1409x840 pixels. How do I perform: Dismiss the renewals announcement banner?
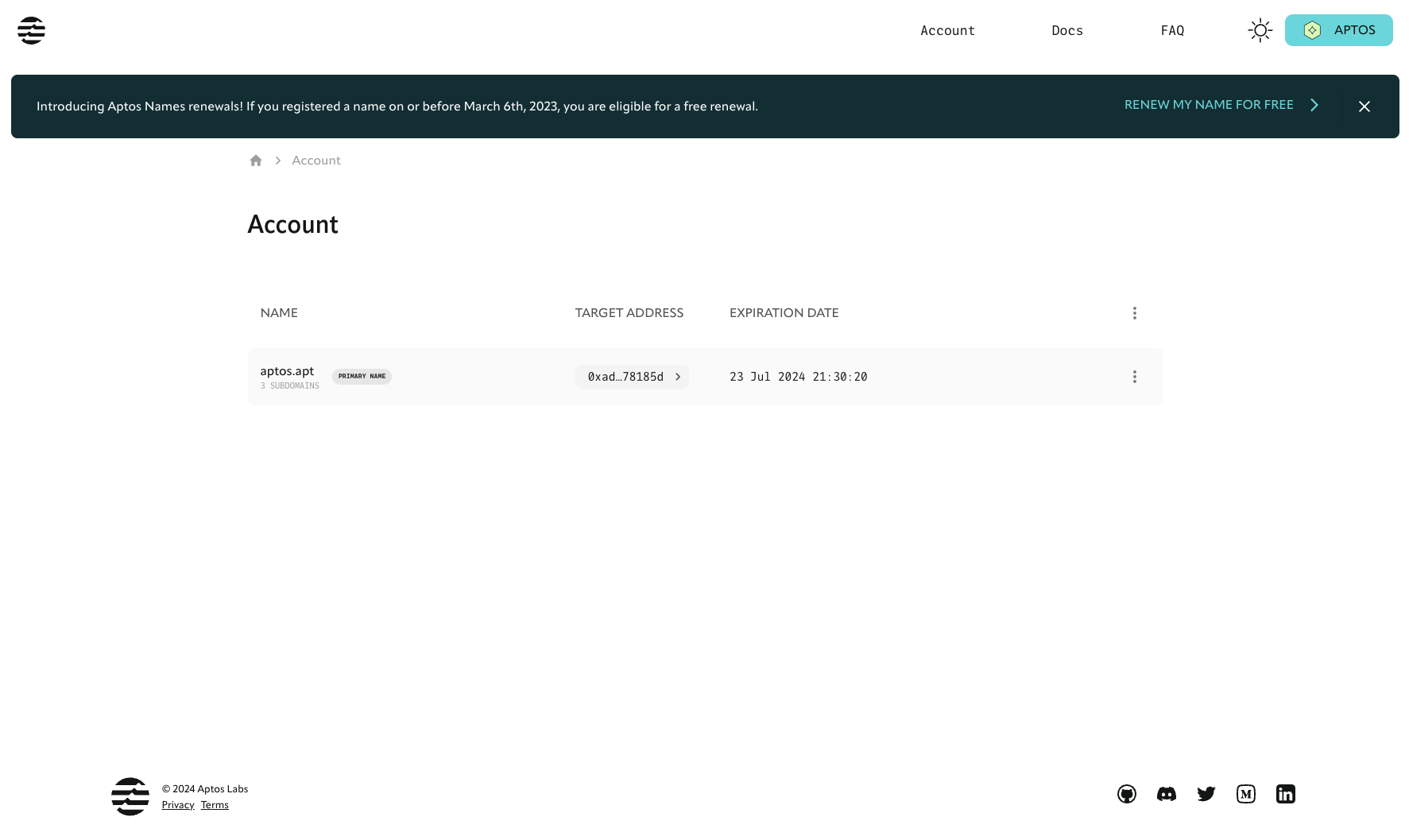click(x=1364, y=106)
